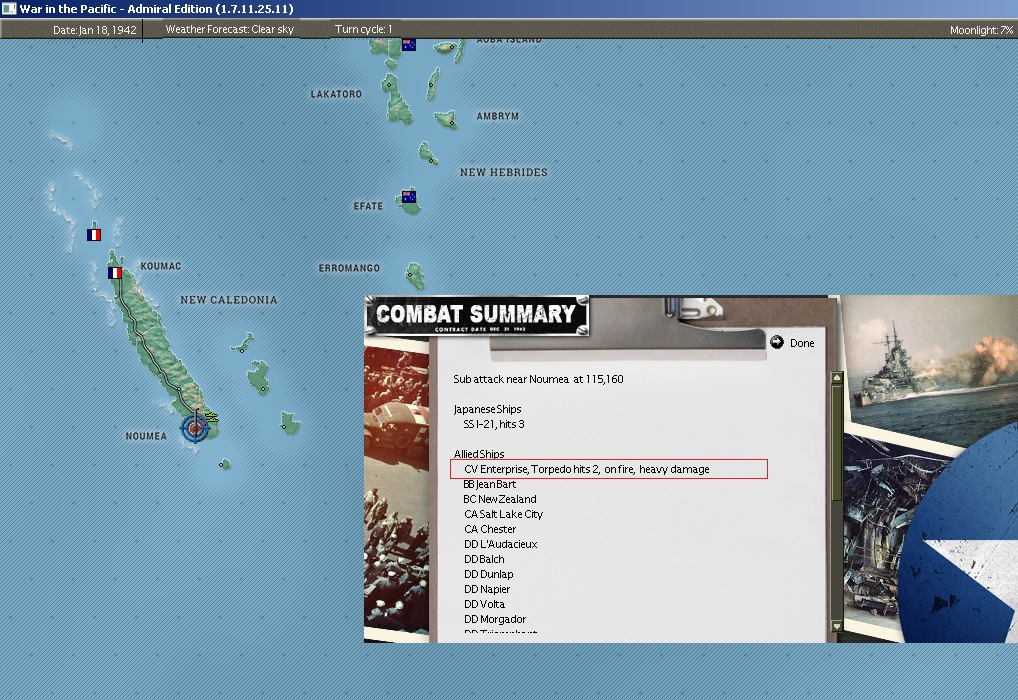Click the Erromango island base dot
1018x700 pixels.
[410, 275]
